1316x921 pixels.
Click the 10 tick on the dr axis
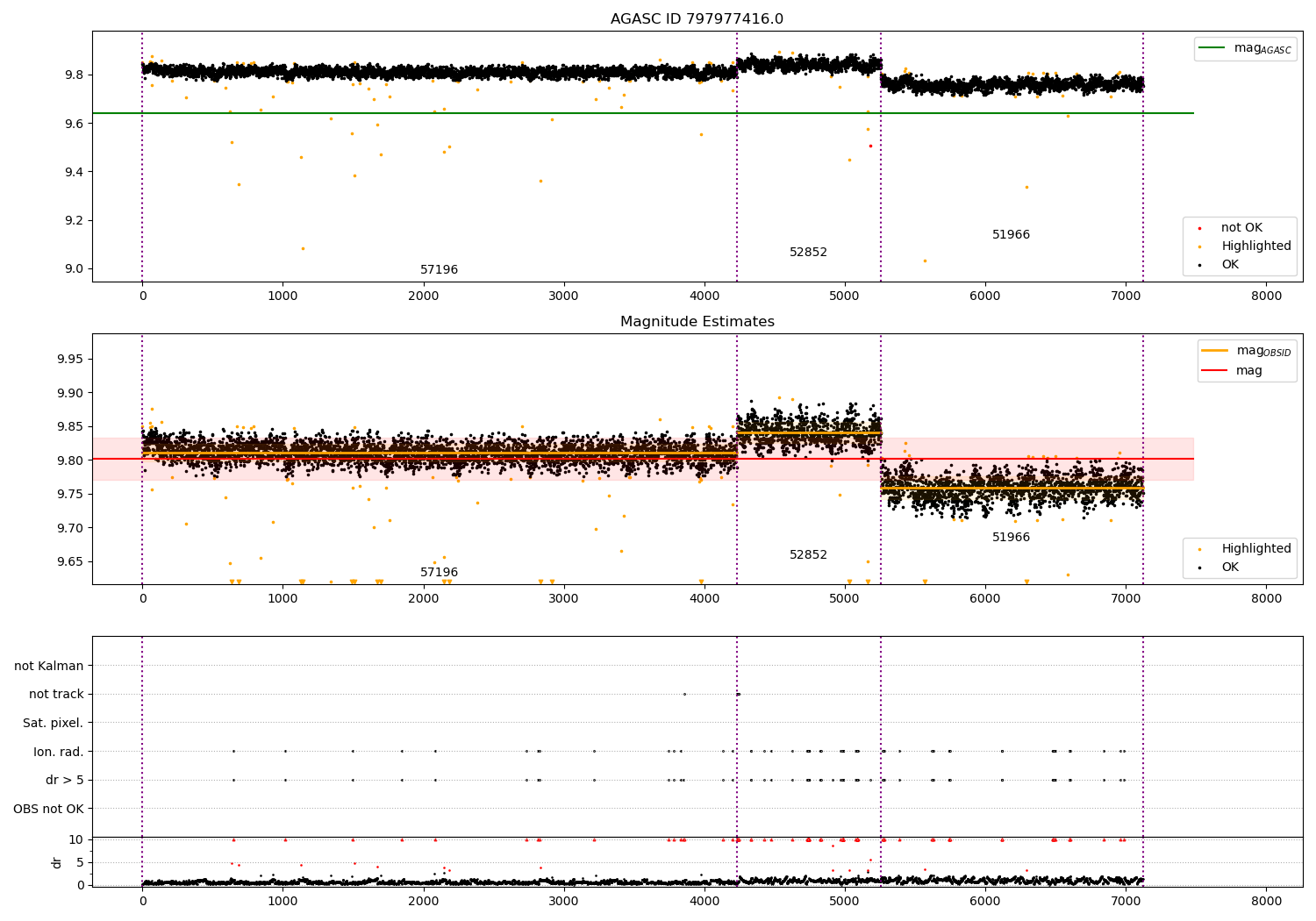(76, 839)
